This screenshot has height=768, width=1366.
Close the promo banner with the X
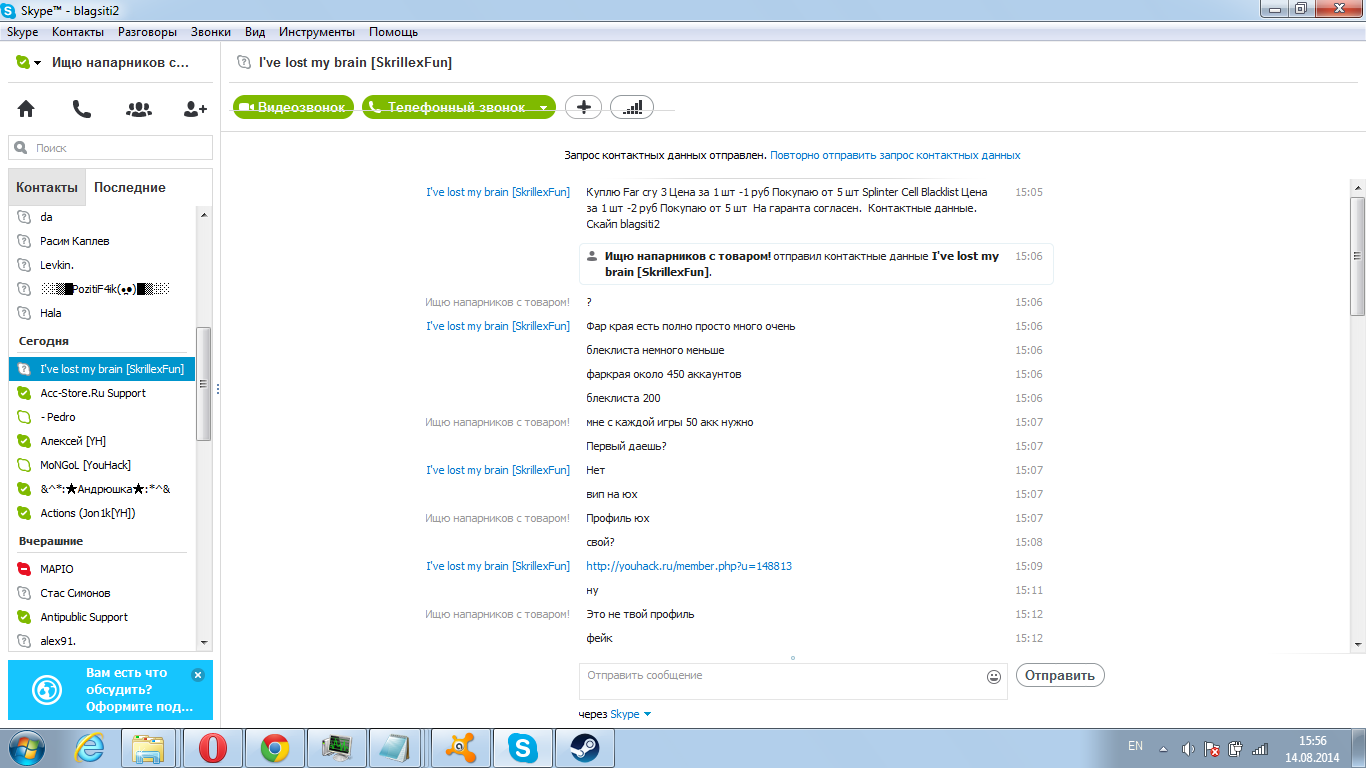coord(198,675)
